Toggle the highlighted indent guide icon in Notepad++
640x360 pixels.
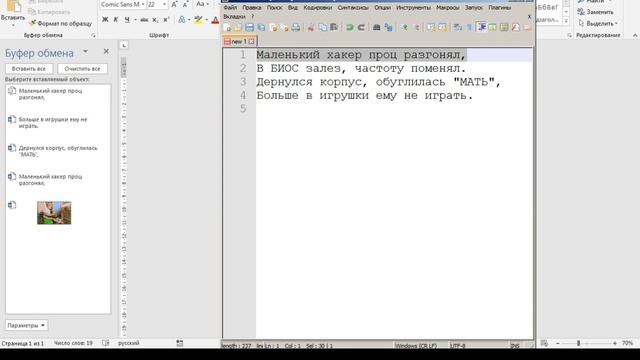482,27
